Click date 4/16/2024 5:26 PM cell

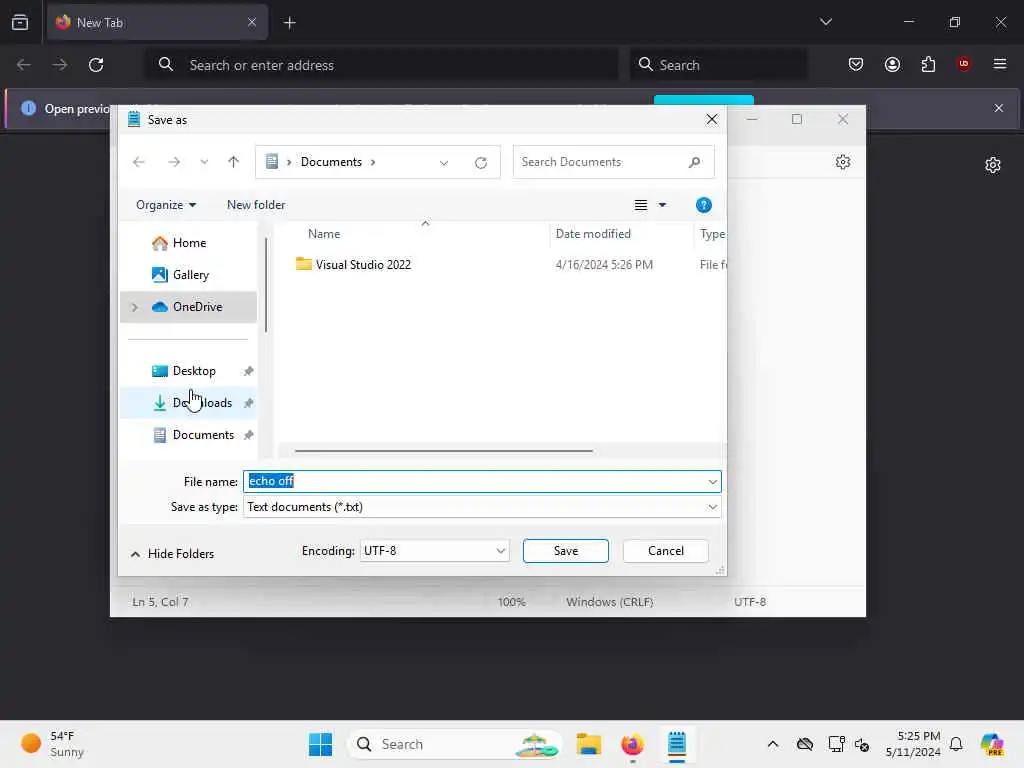pyautogui.click(x=604, y=264)
